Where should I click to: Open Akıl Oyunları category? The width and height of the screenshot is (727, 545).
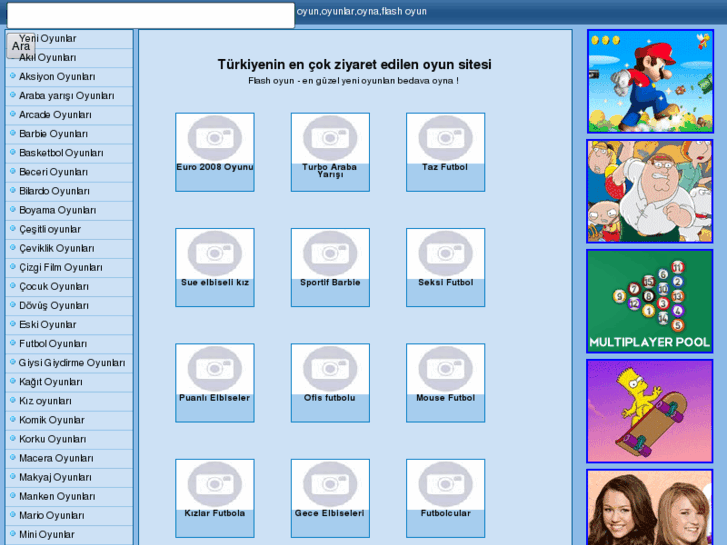tap(47, 58)
